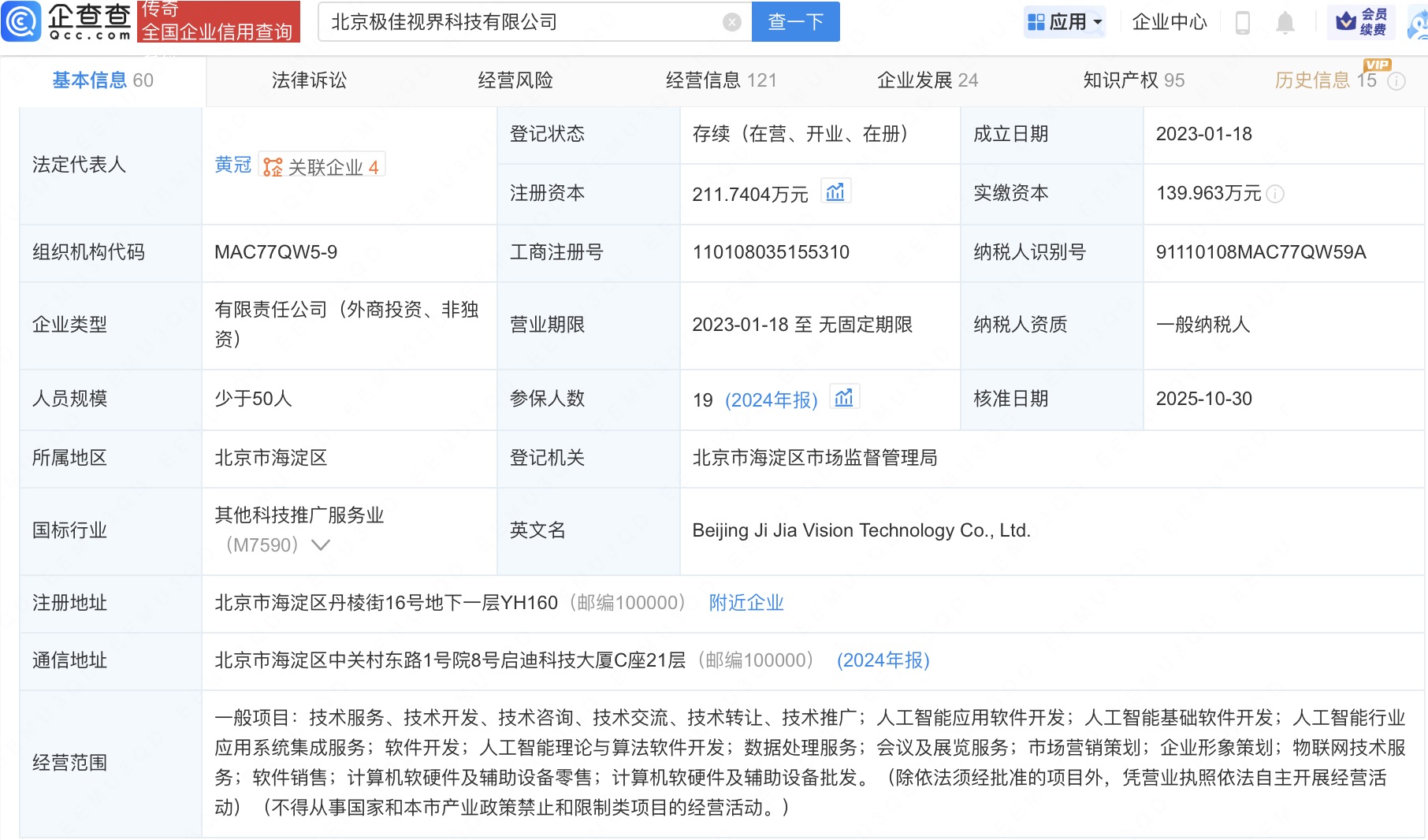The image size is (1428, 840).
Task: Click the history info help icon
Action: 1396,81
